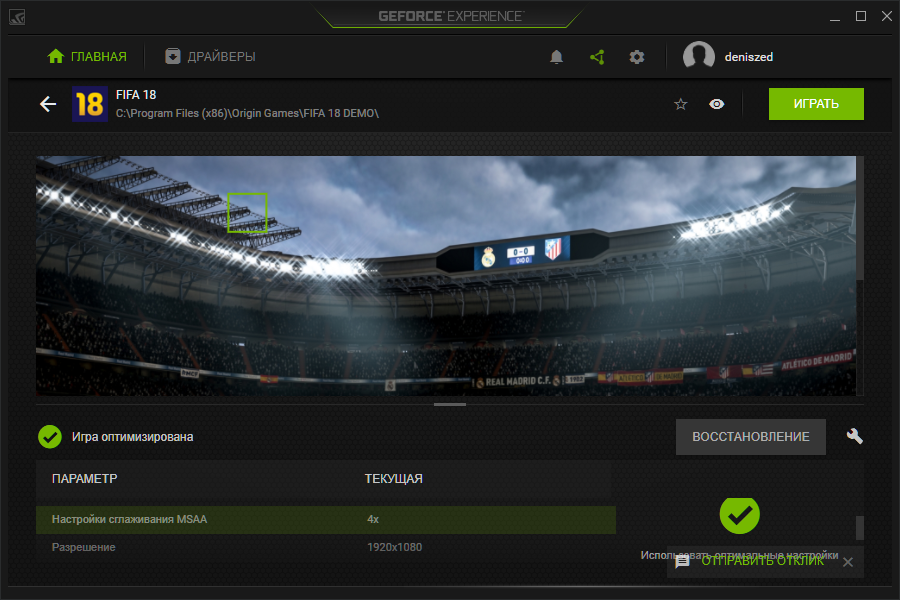Viewport: 900px width, 600px height.
Task: Launch game with ИГРАТЬ button
Action: click(x=816, y=104)
